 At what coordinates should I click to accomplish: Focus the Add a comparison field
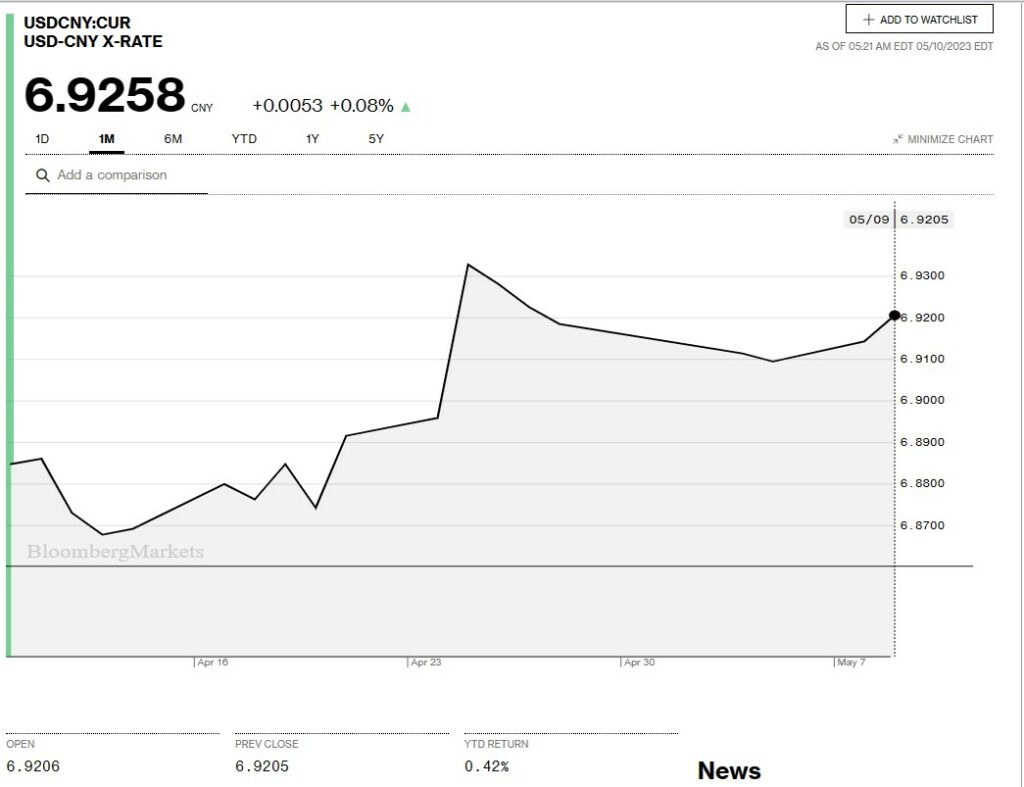(x=112, y=175)
